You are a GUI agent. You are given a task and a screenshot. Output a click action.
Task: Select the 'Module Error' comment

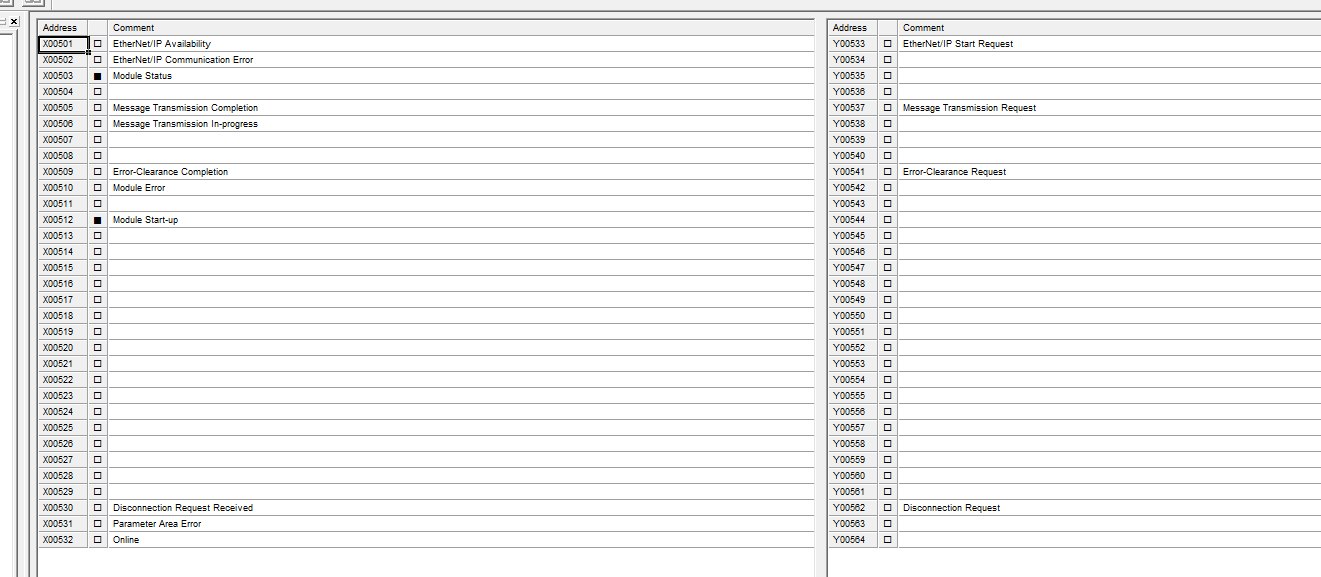point(139,188)
